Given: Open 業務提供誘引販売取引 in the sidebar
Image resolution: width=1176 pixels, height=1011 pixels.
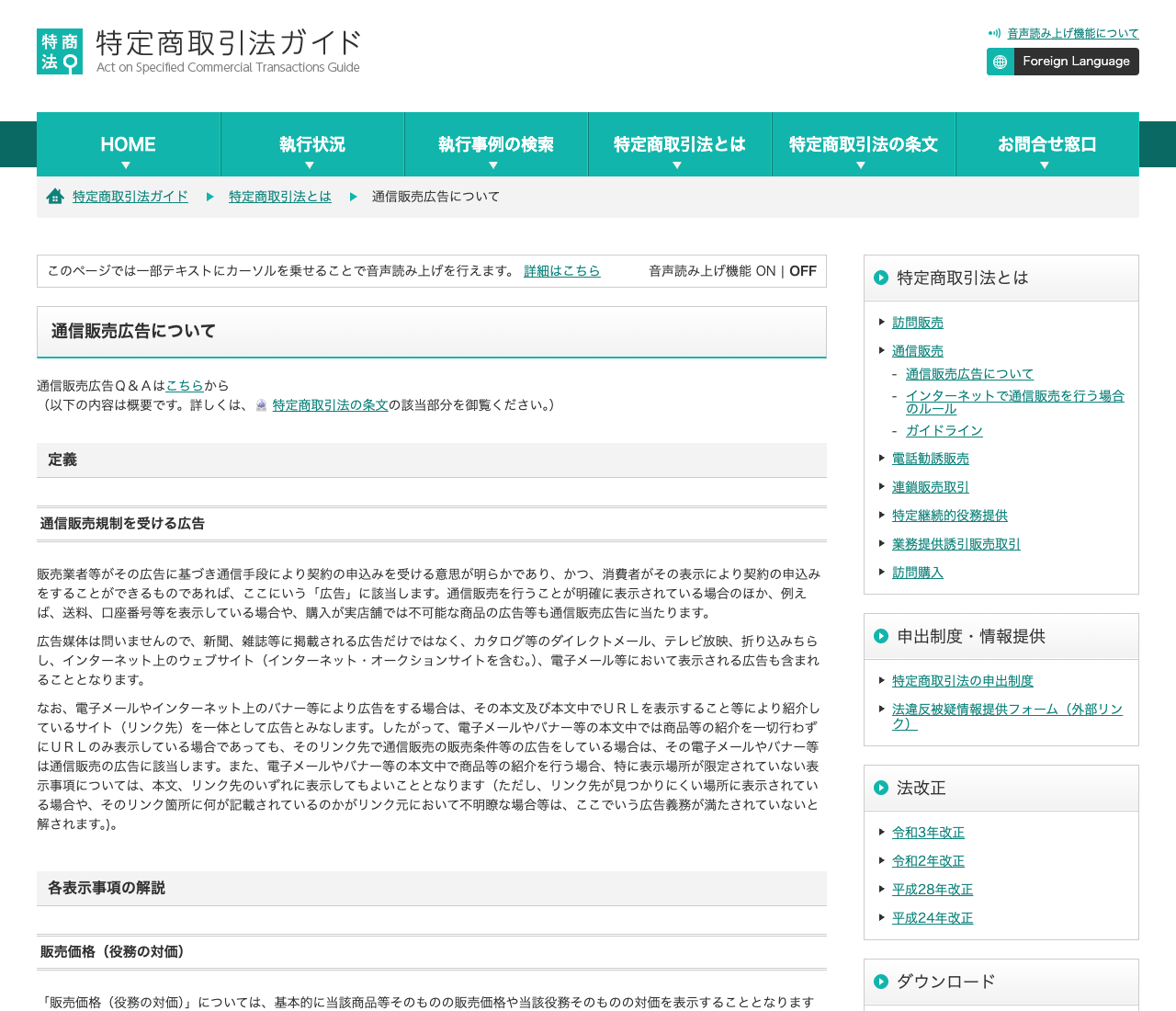Looking at the screenshot, I should [956, 544].
